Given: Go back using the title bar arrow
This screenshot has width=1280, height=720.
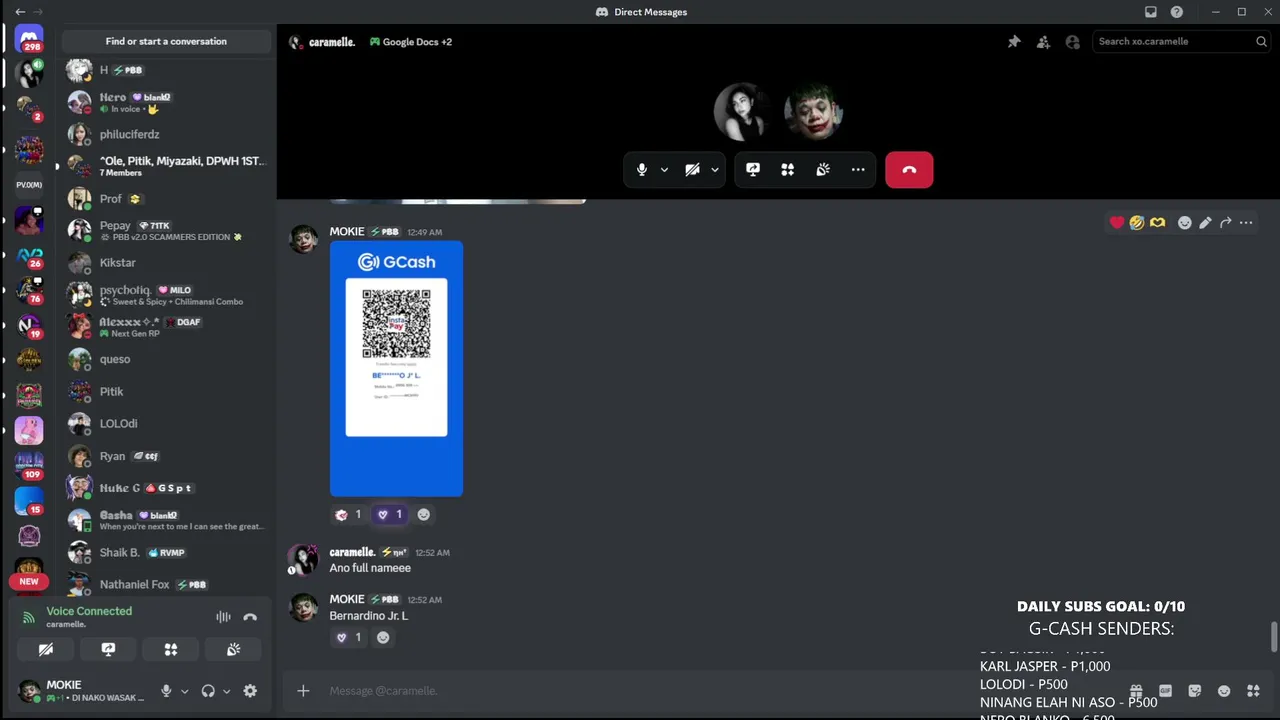Looking at the screenshot, I should point(20,12).
